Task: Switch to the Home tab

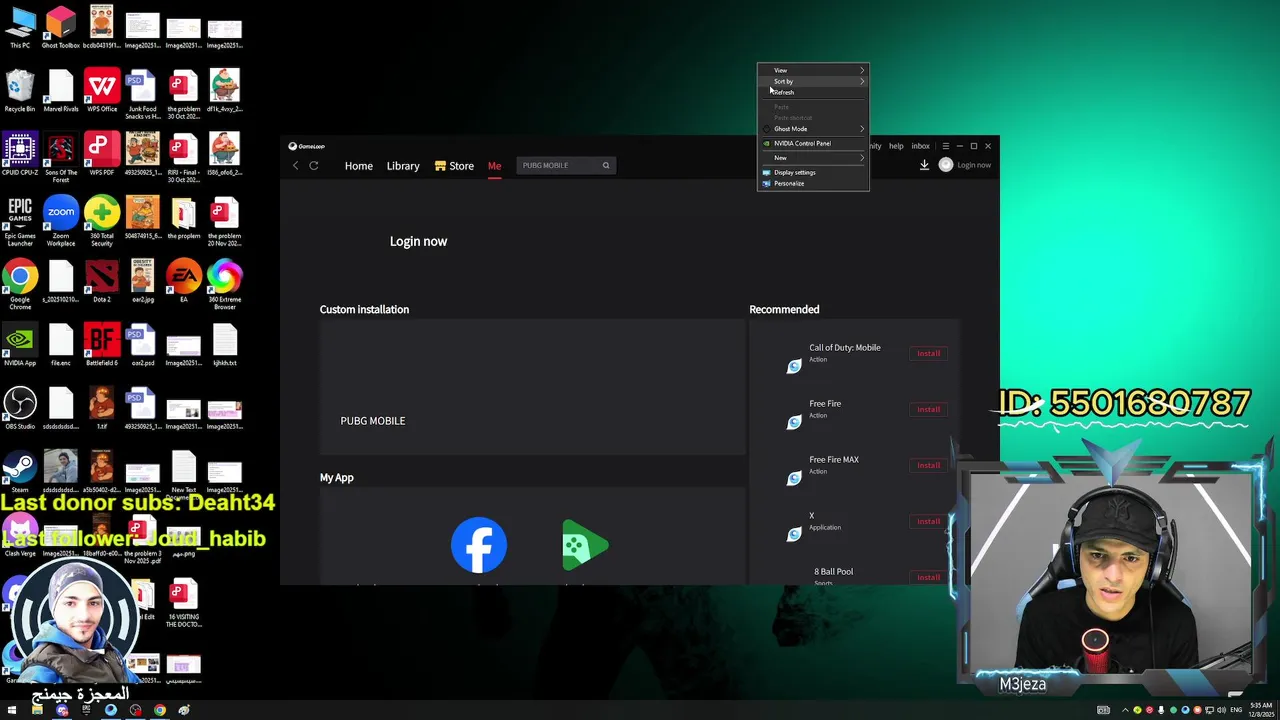Action: coord(359,166)
